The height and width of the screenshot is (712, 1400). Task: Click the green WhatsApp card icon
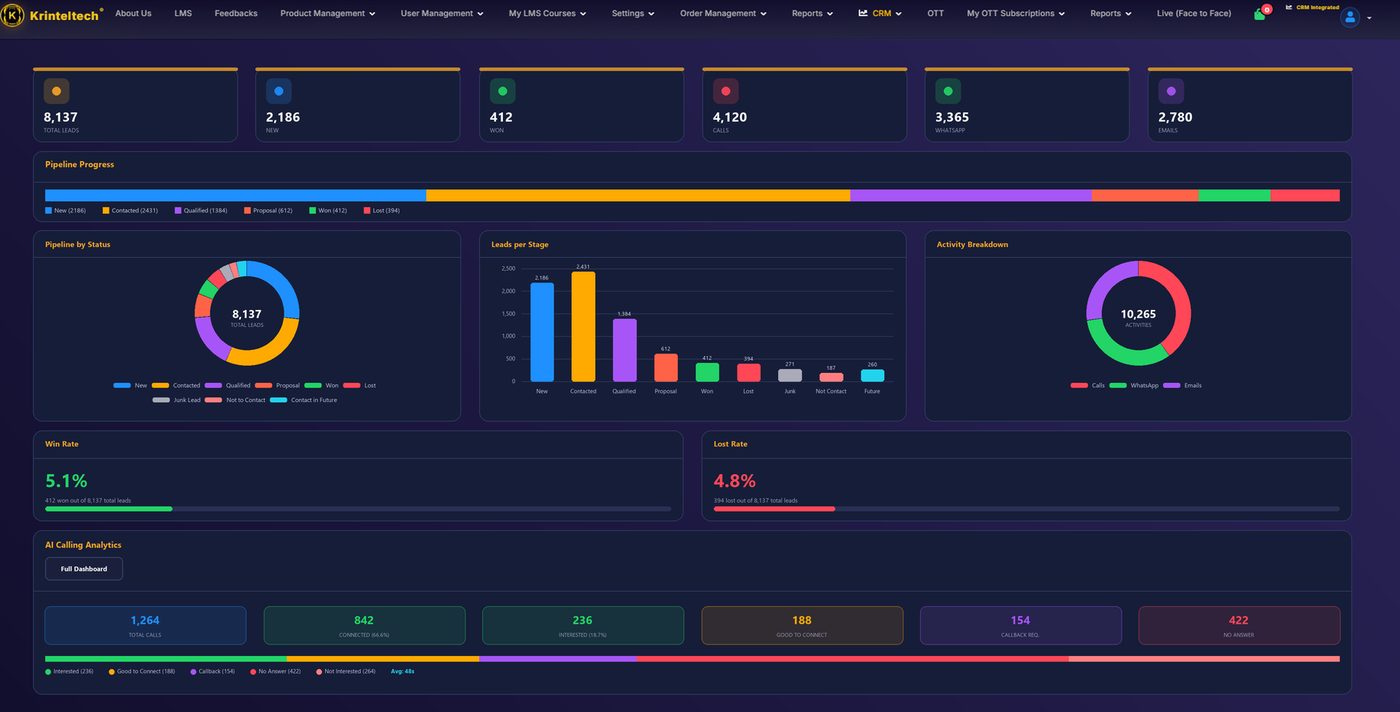[x=948, y=91]
